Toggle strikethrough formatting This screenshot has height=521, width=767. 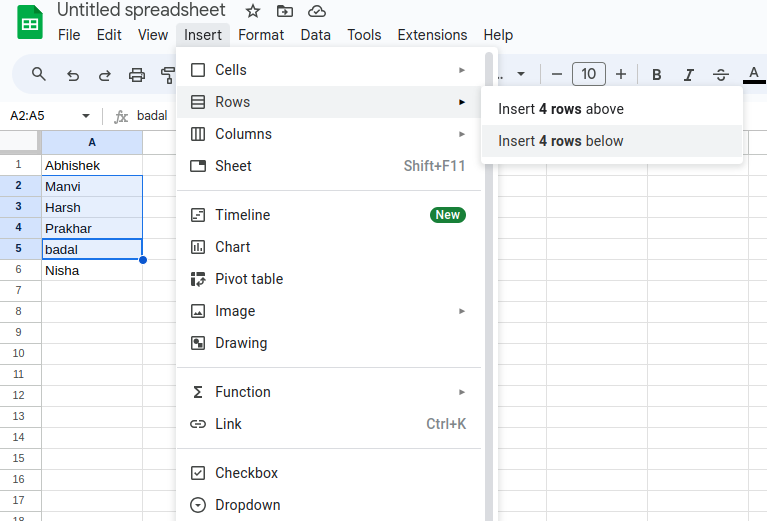(721, 74)
